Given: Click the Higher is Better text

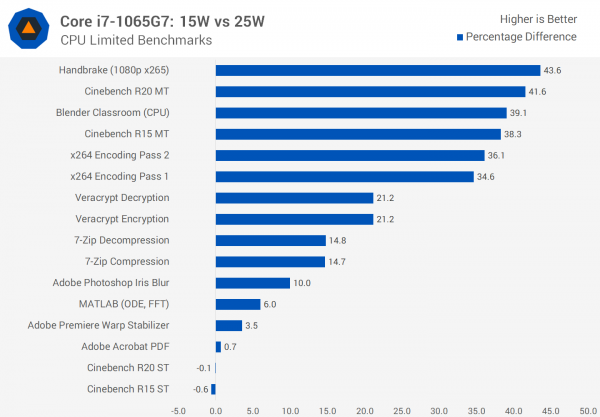Looking at the screenshot, I should (x=538, y=19).
